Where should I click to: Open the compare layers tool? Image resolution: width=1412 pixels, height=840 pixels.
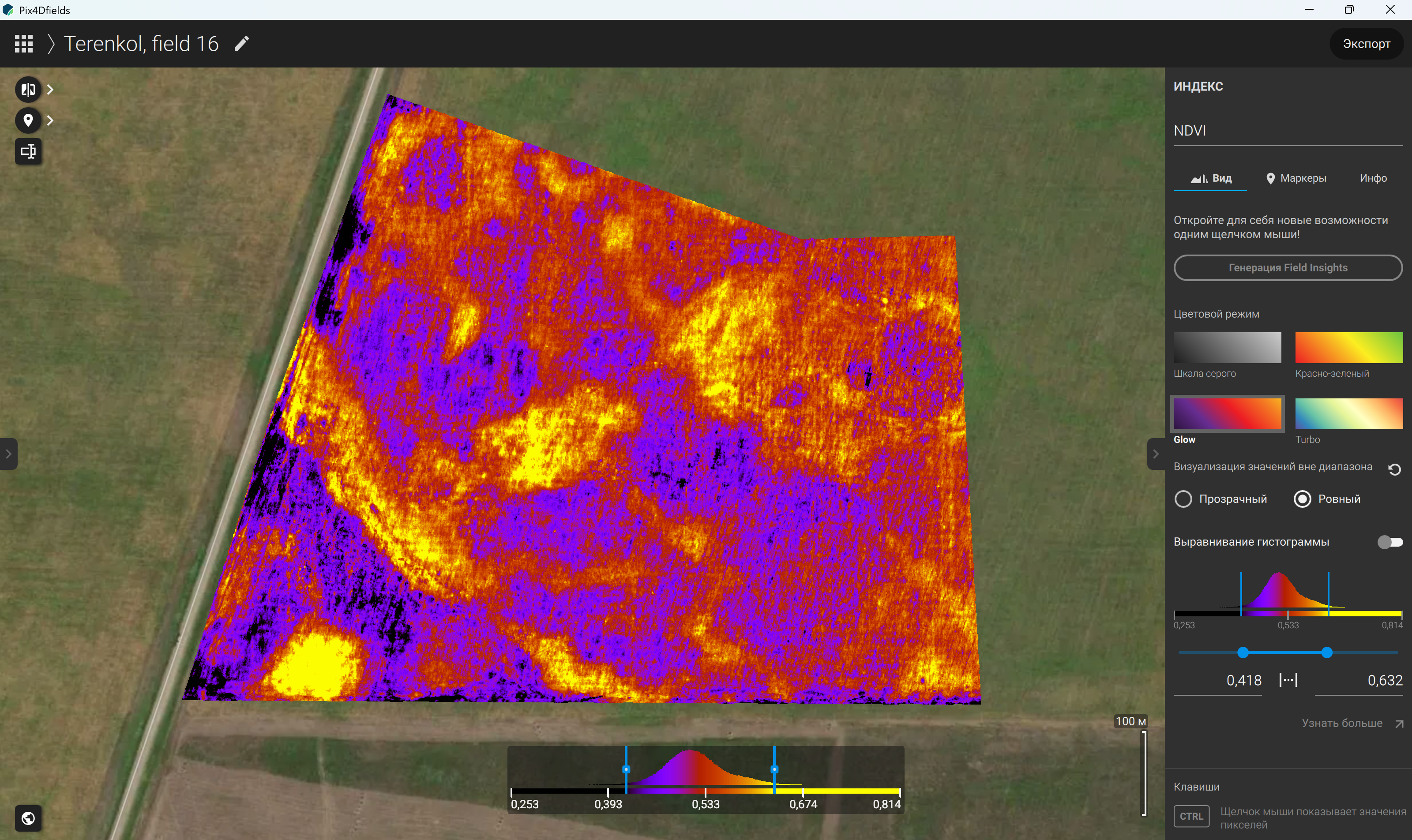[28, 90]
